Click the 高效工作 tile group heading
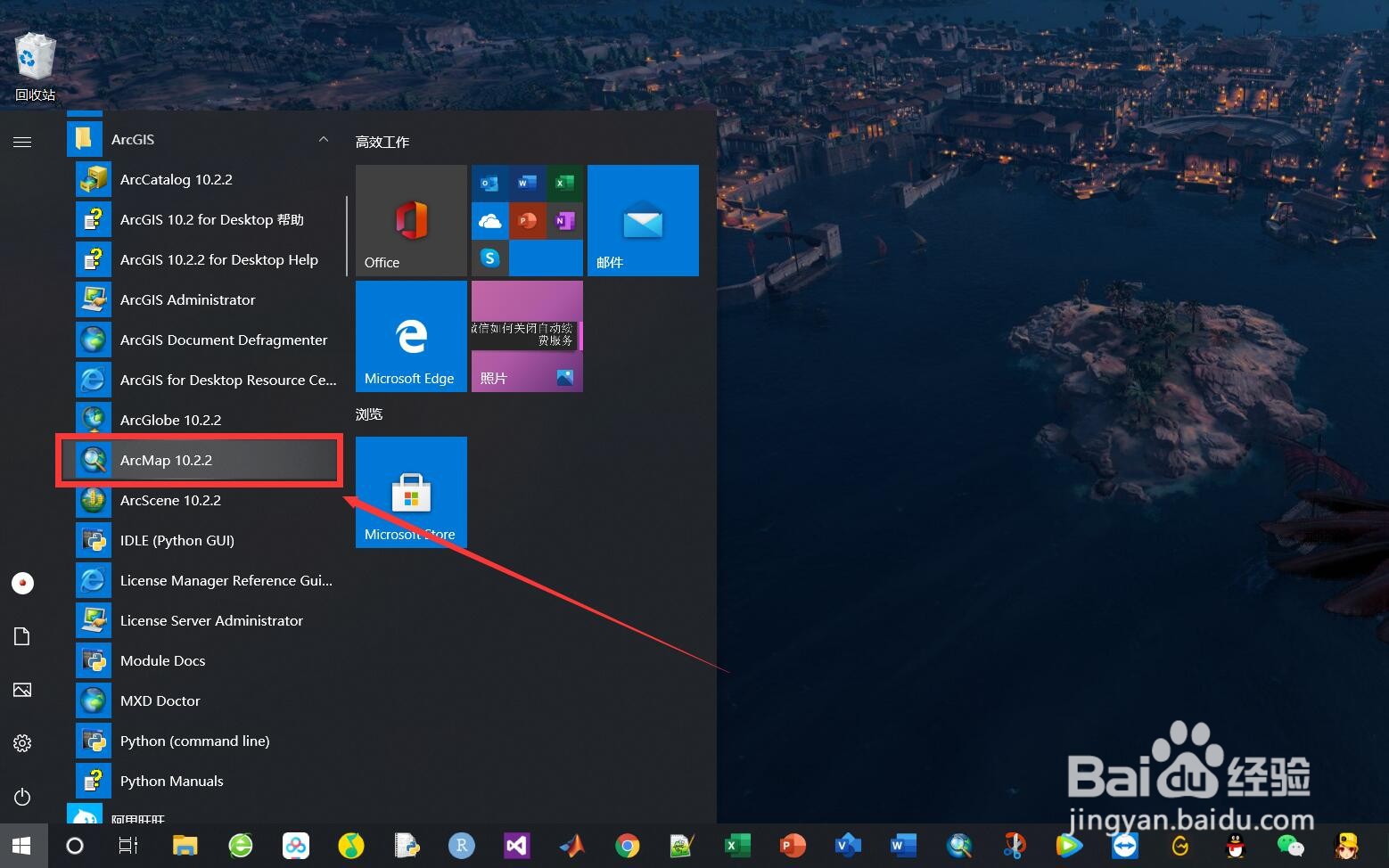Viewport: 1389px width, 868px height. click(382, 142)
